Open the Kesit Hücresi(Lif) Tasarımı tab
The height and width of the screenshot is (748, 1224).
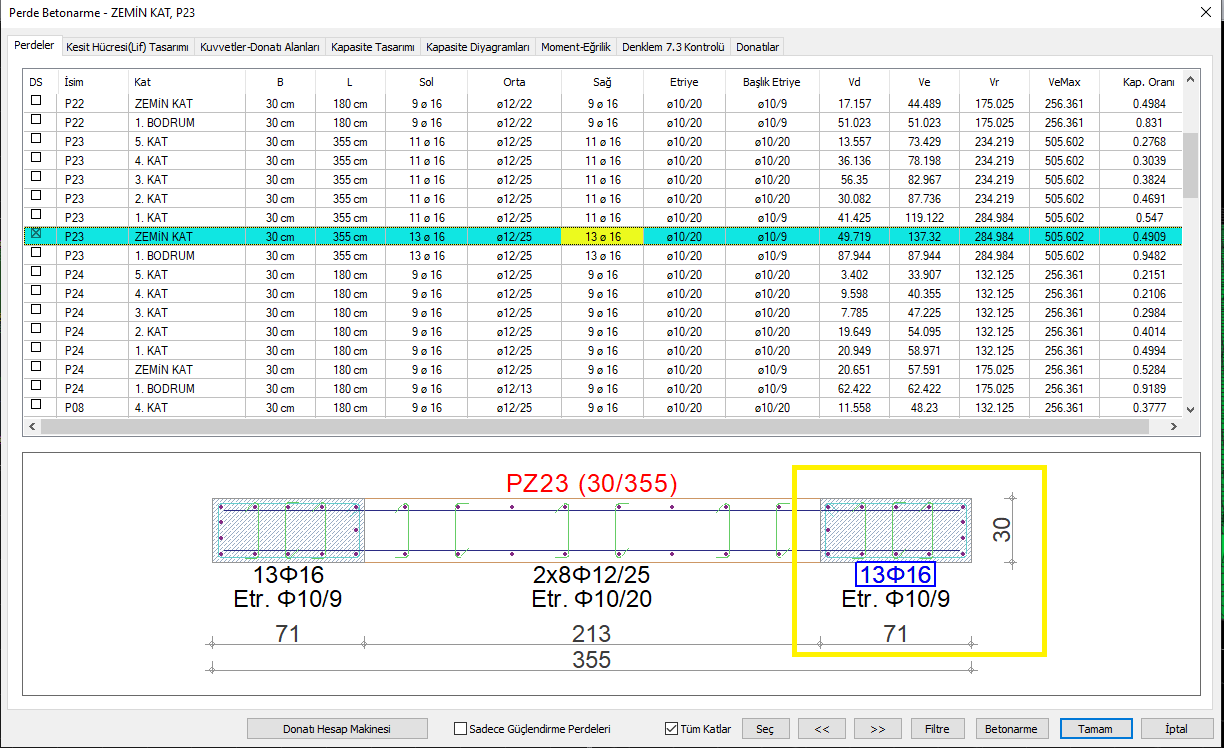point(127,47)
